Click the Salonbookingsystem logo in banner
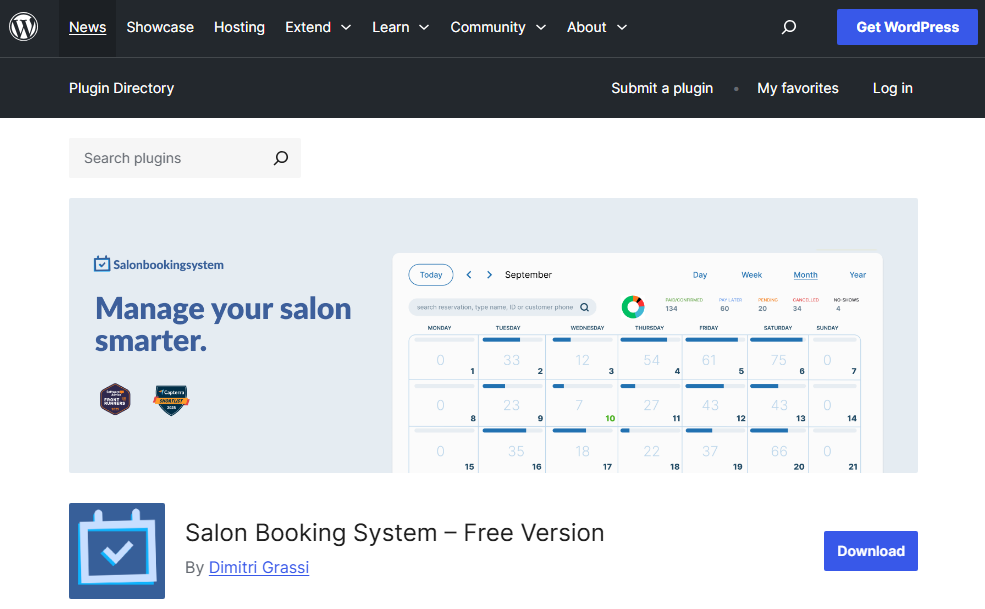This screenshot has height=609, width=985. [159, 265]
